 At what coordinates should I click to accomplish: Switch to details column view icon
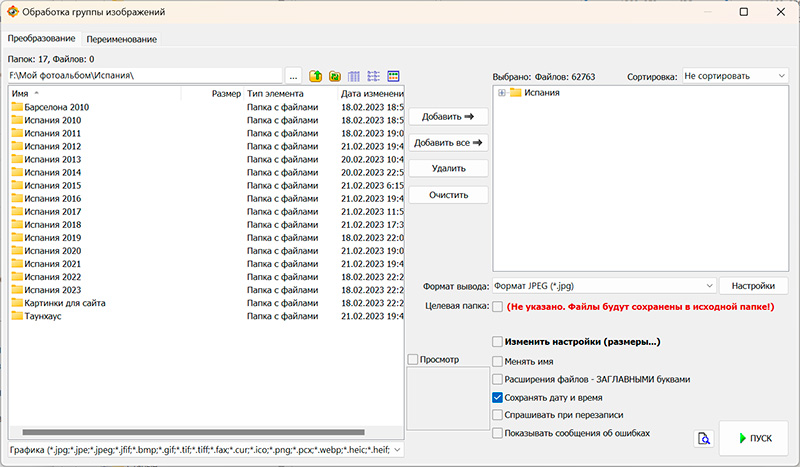point(354,76)
